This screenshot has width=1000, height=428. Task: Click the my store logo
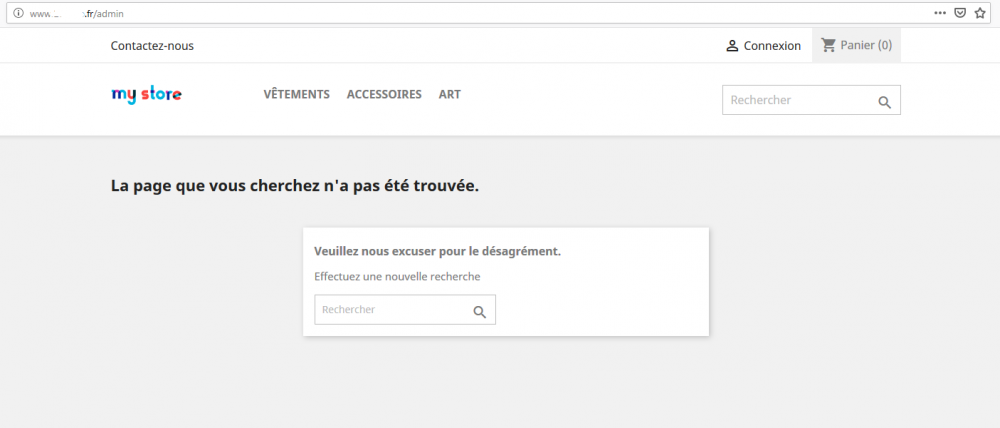pyautogui.click(x=147, y=95)
